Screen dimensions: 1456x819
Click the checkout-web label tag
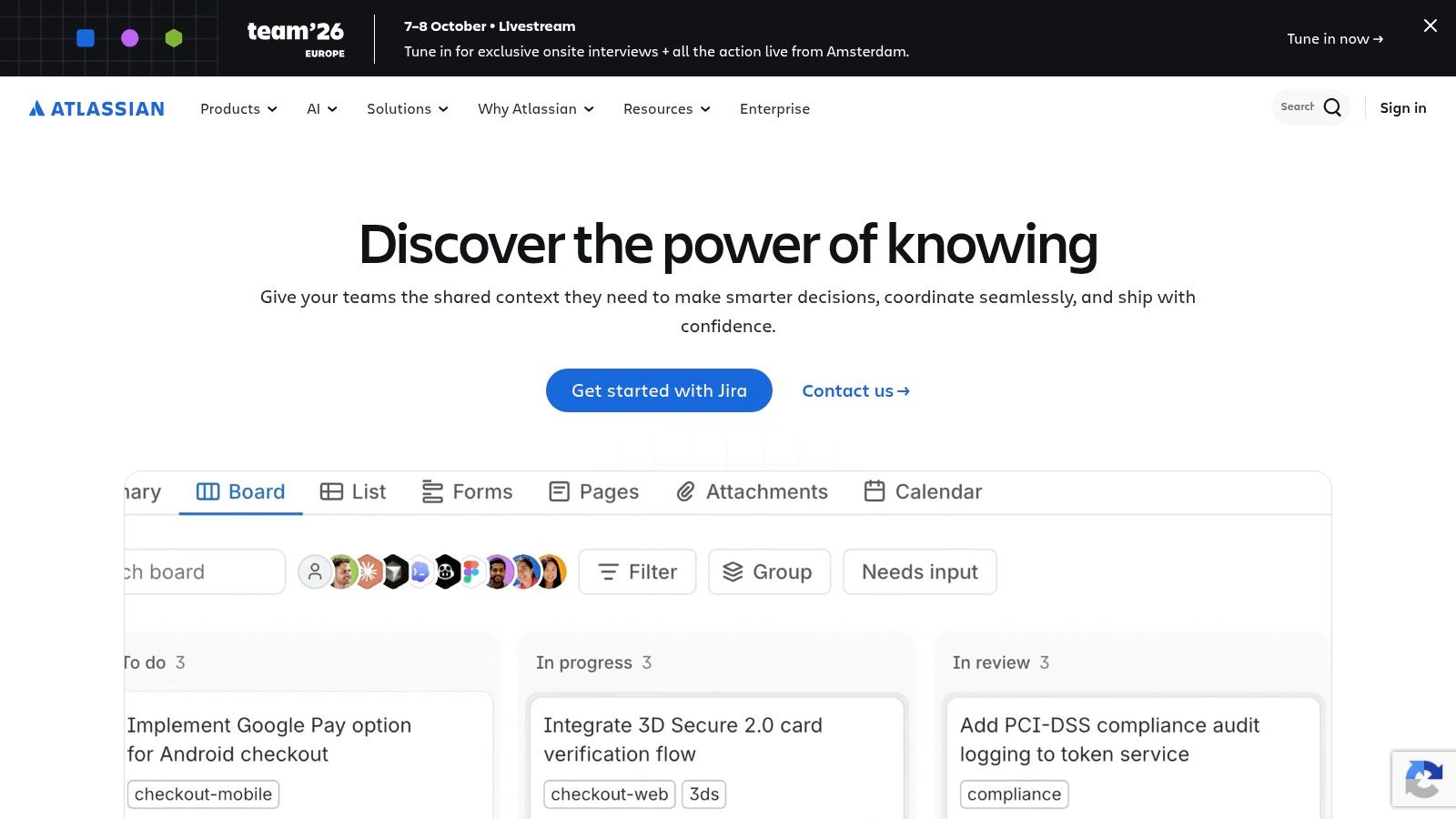[x=610, y=794]
